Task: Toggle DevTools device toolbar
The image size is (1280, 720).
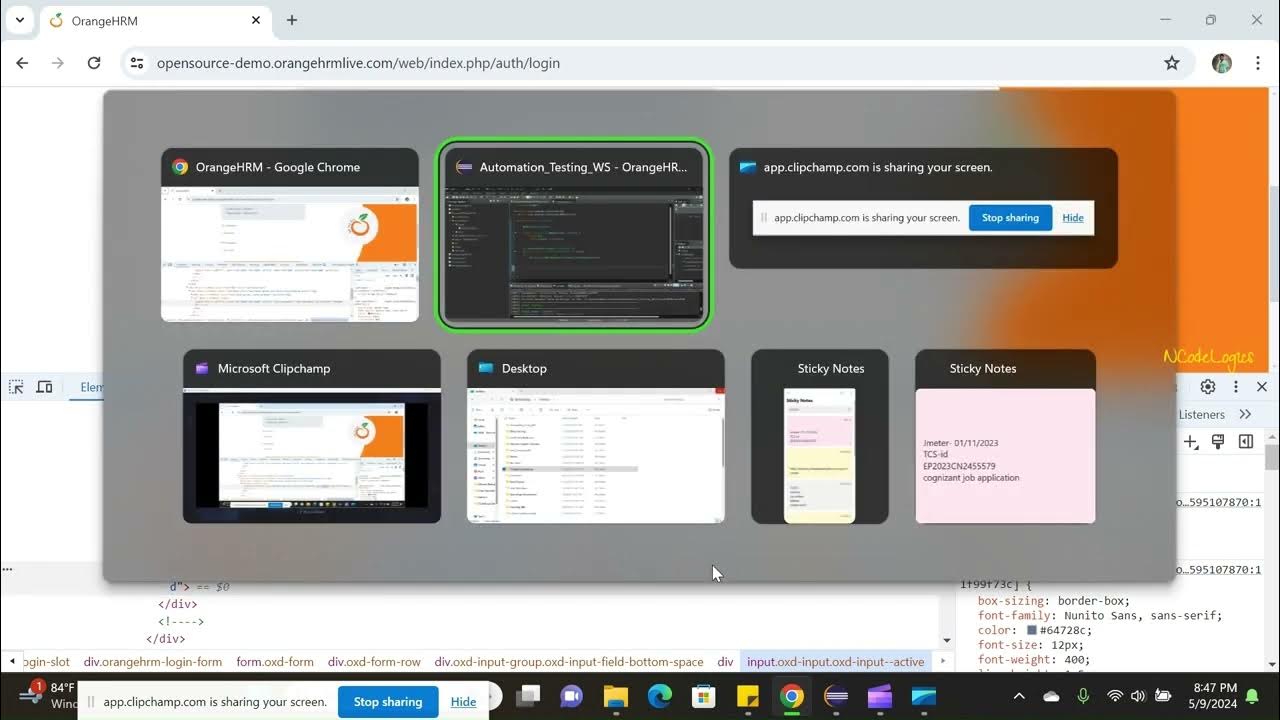Action: [x=44, y=387]
